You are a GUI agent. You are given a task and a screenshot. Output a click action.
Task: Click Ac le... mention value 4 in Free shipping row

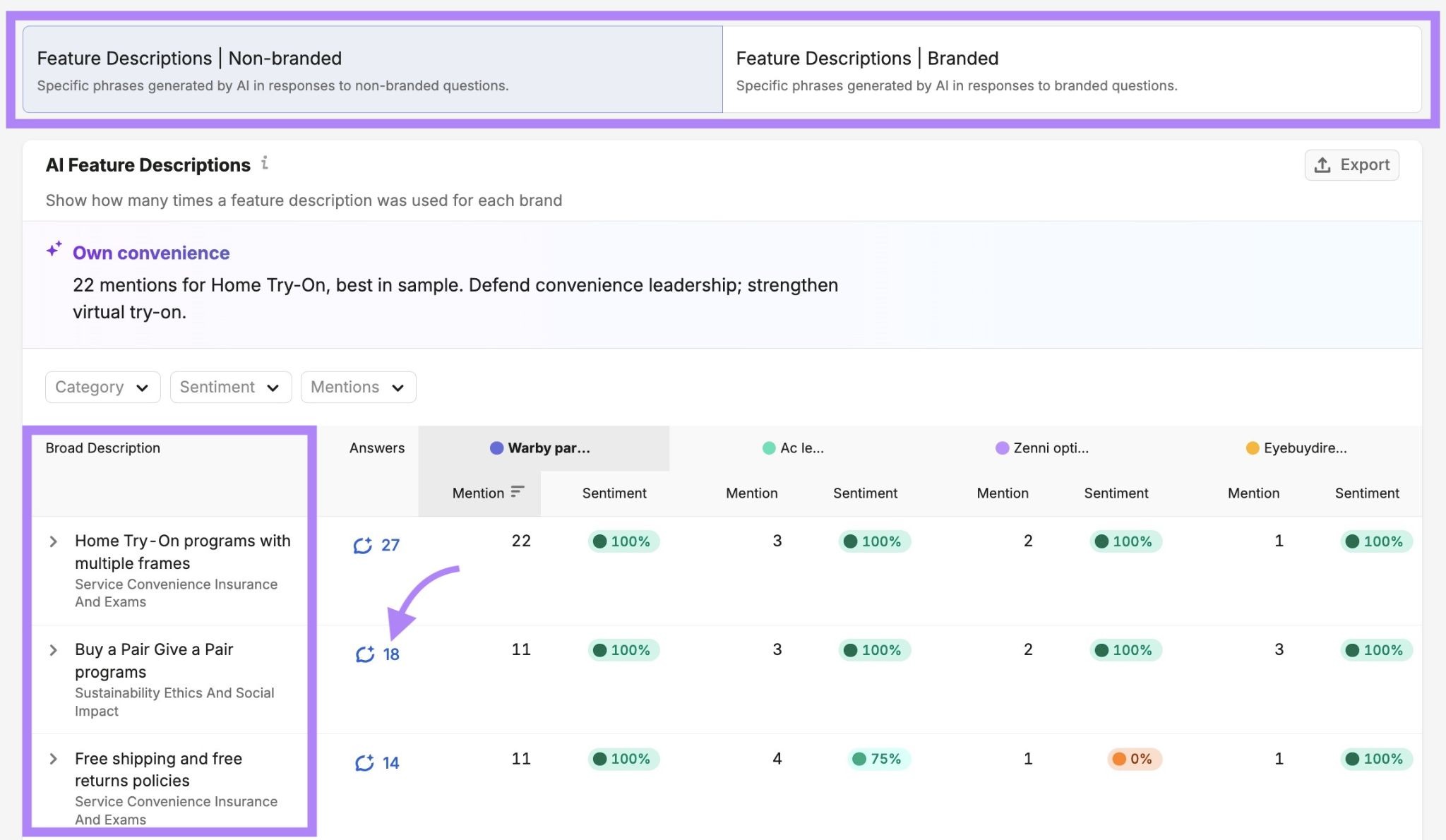777,759
